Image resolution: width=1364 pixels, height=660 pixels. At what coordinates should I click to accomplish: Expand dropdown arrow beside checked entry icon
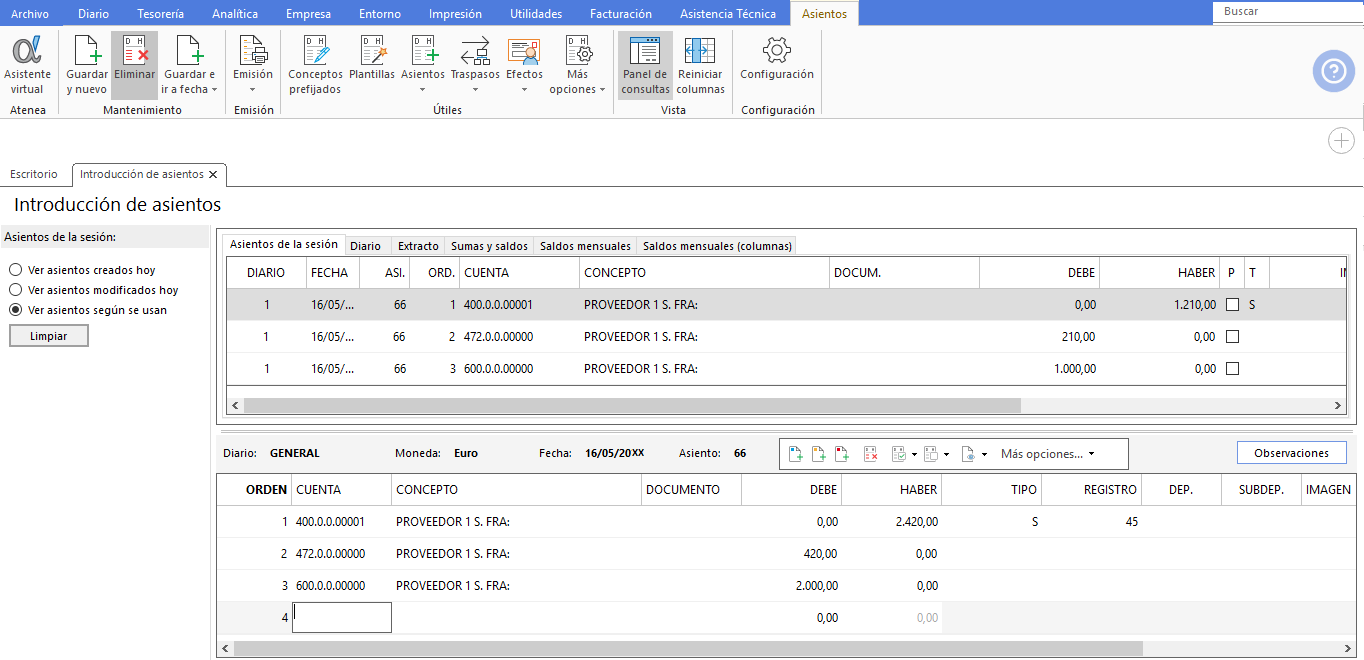[914, 454]
